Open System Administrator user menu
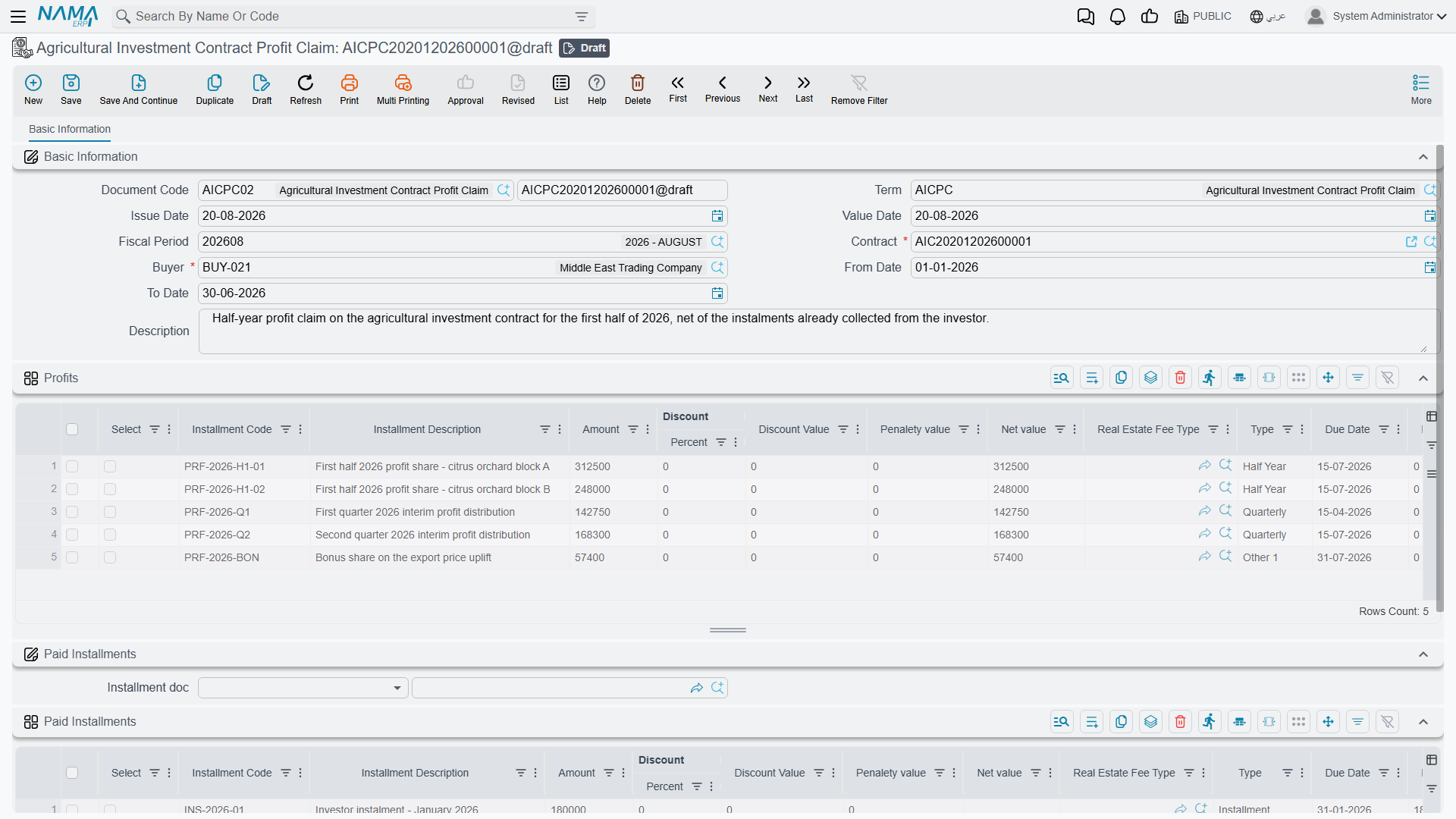Image resolution: width=1456 pixels, height=819 pixels. 1376,16
